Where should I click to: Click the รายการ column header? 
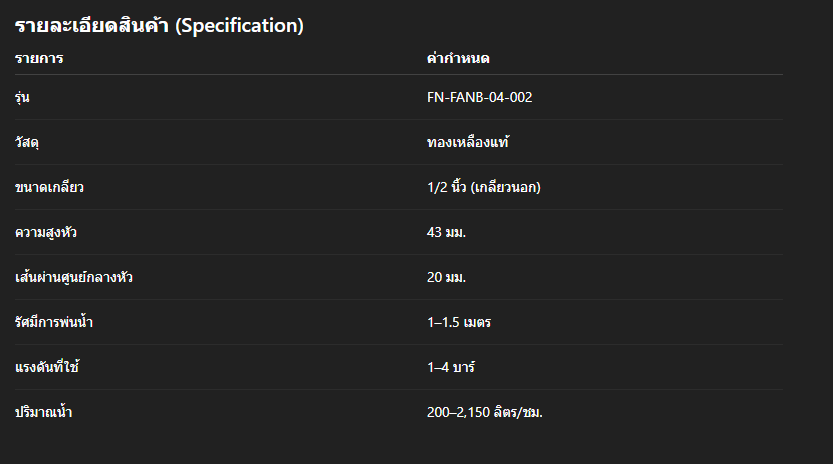(x=39, y=59)
